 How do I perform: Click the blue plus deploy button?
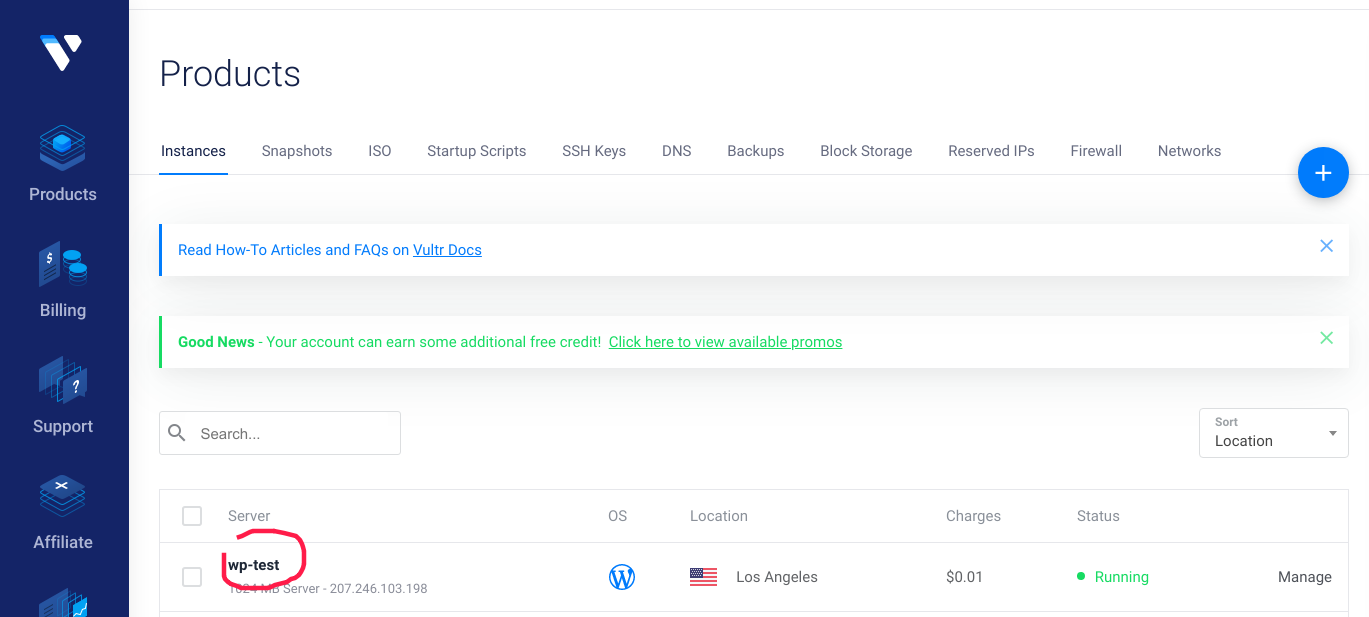click(x=1322, y=173)
